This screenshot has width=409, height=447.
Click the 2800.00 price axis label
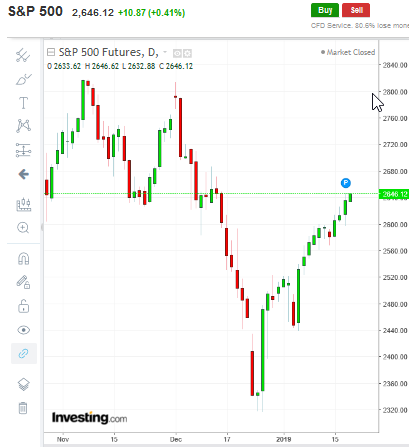[x=395, y=92]
